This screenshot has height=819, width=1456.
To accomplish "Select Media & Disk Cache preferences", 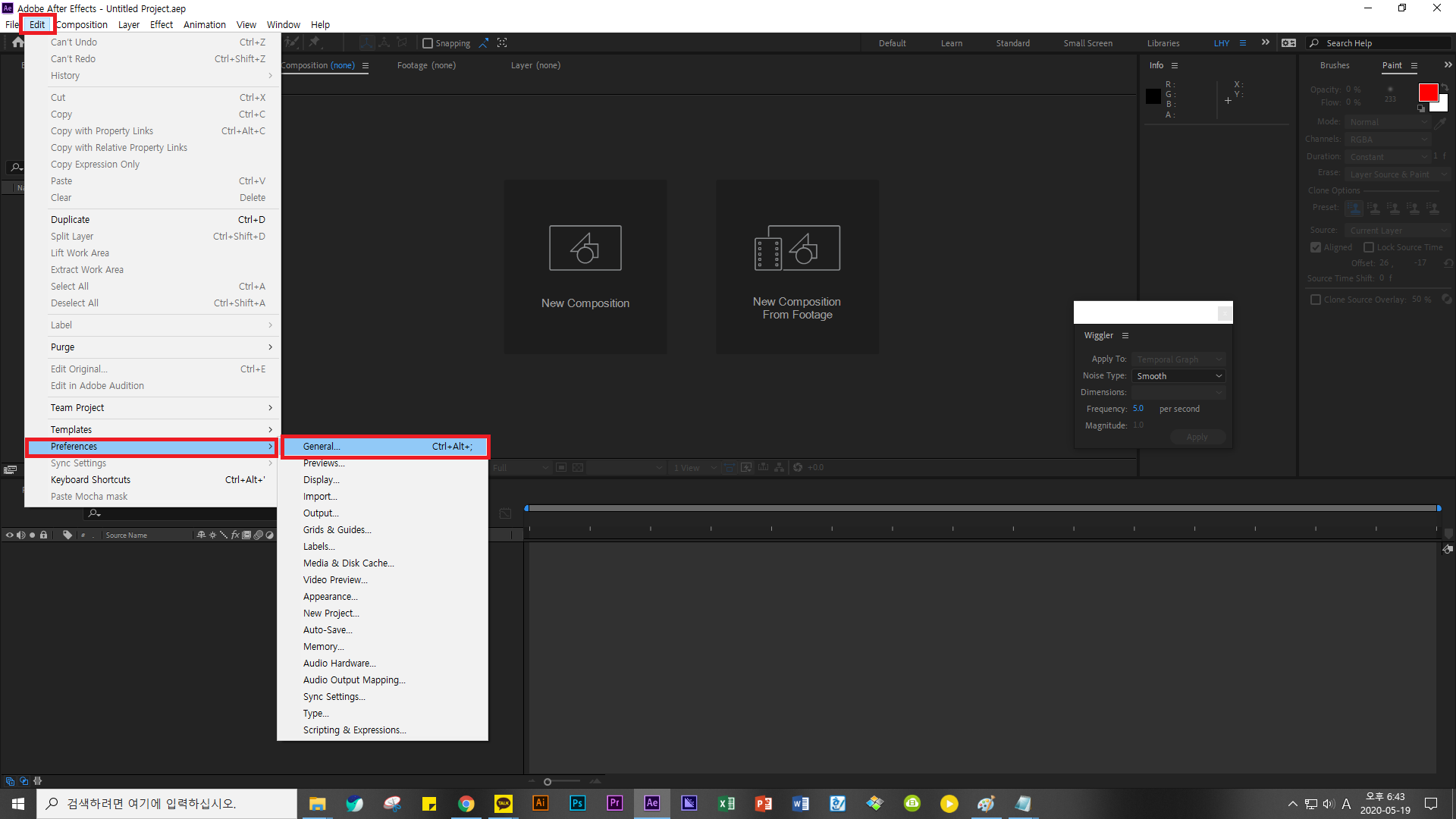I will point(348,563).
